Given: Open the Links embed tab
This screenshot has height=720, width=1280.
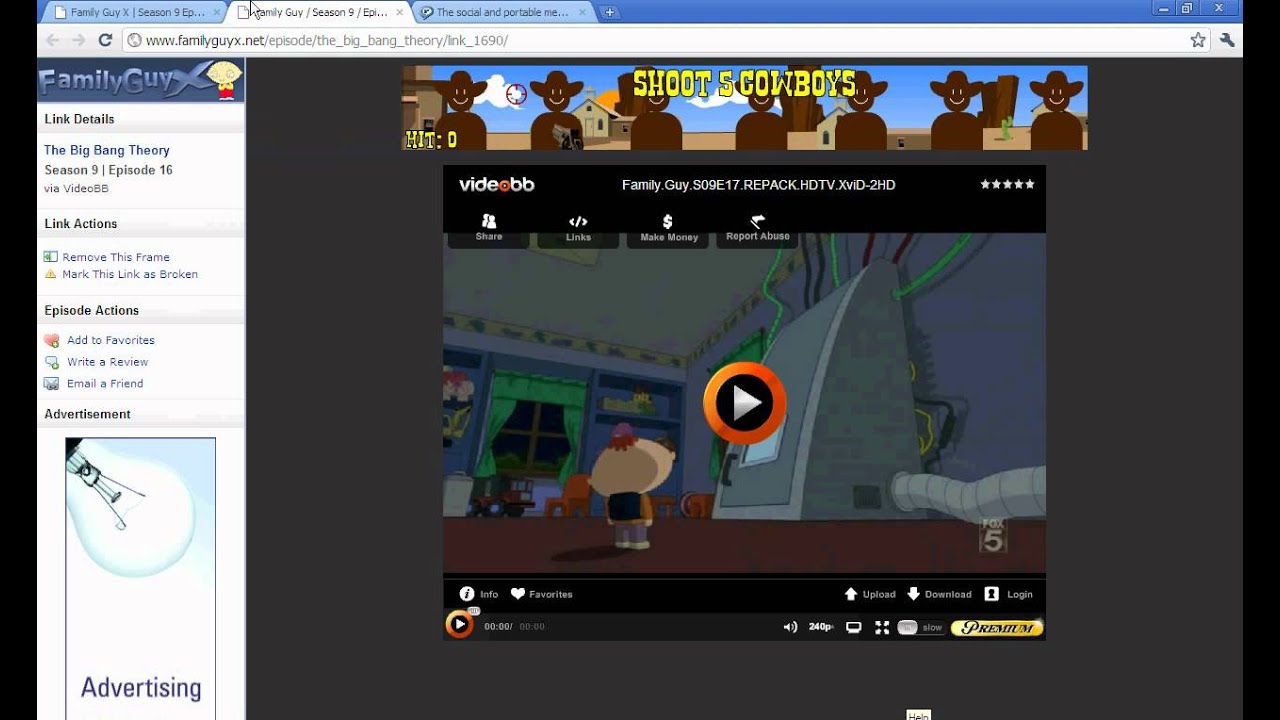Looking at the screenshot, I should (578, 229).
